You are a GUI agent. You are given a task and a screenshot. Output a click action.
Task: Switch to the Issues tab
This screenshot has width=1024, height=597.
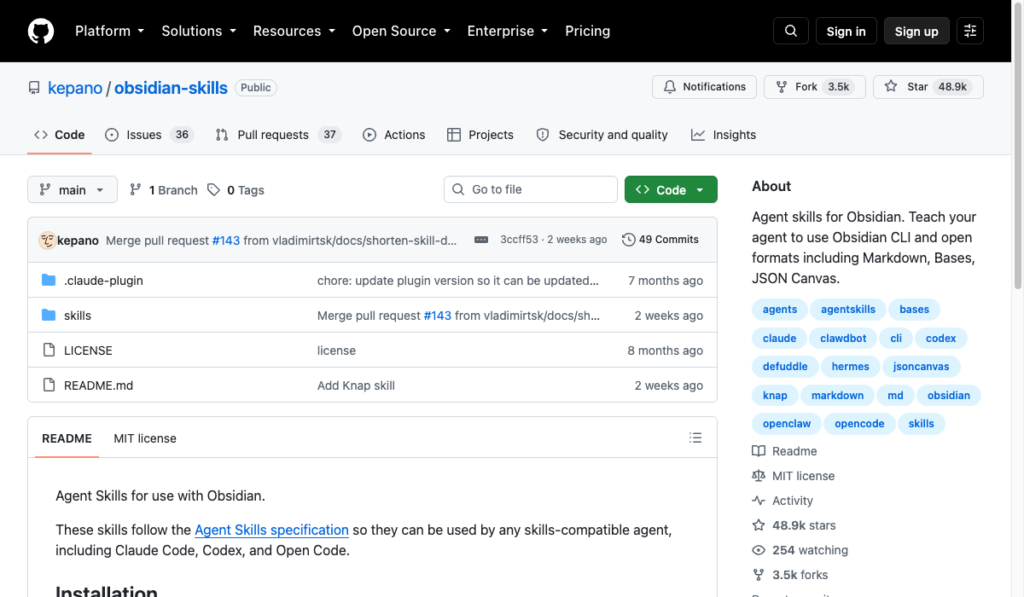tap(149, 135)
